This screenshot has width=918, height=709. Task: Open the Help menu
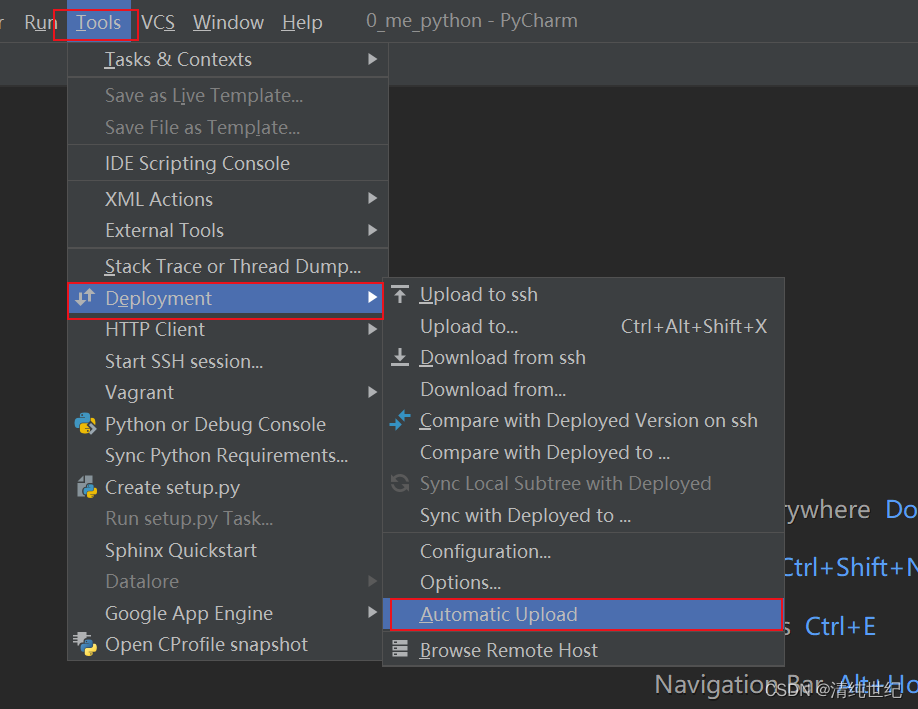302,22
